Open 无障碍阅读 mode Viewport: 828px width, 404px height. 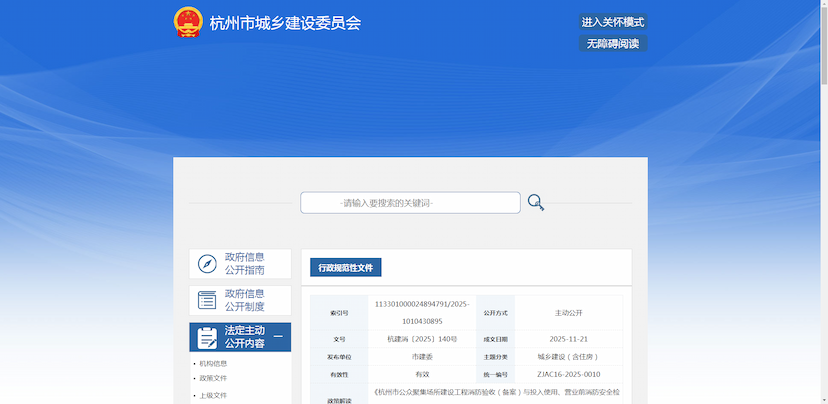(613, 43)
